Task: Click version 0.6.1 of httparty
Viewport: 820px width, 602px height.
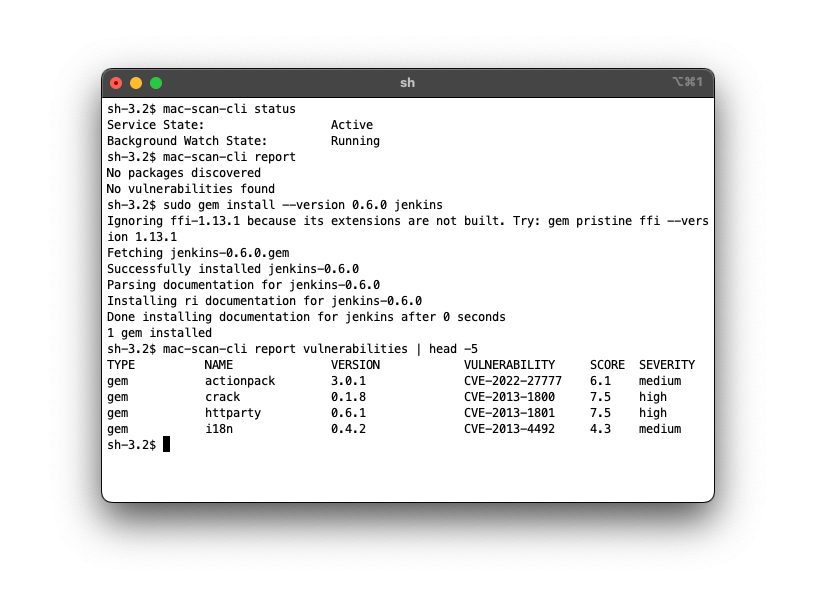Action: 348,413
